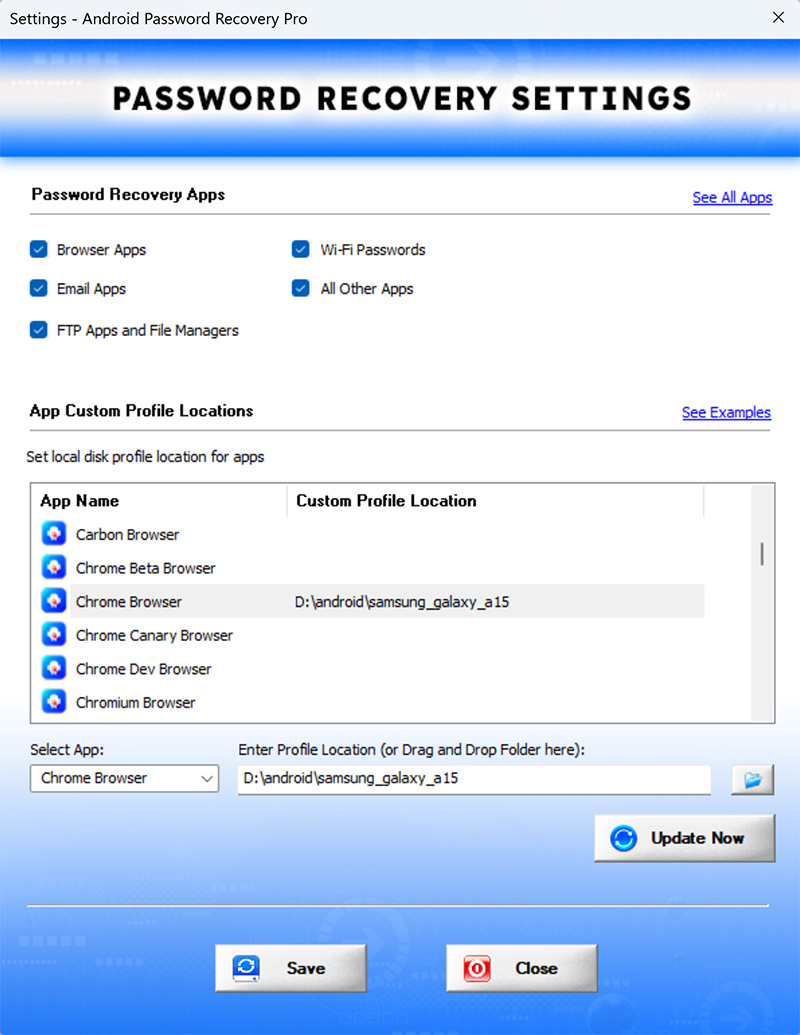This screenshot has height=1035, width=800.
Task: Click the Save button
Action: click(x=290, y=968)
